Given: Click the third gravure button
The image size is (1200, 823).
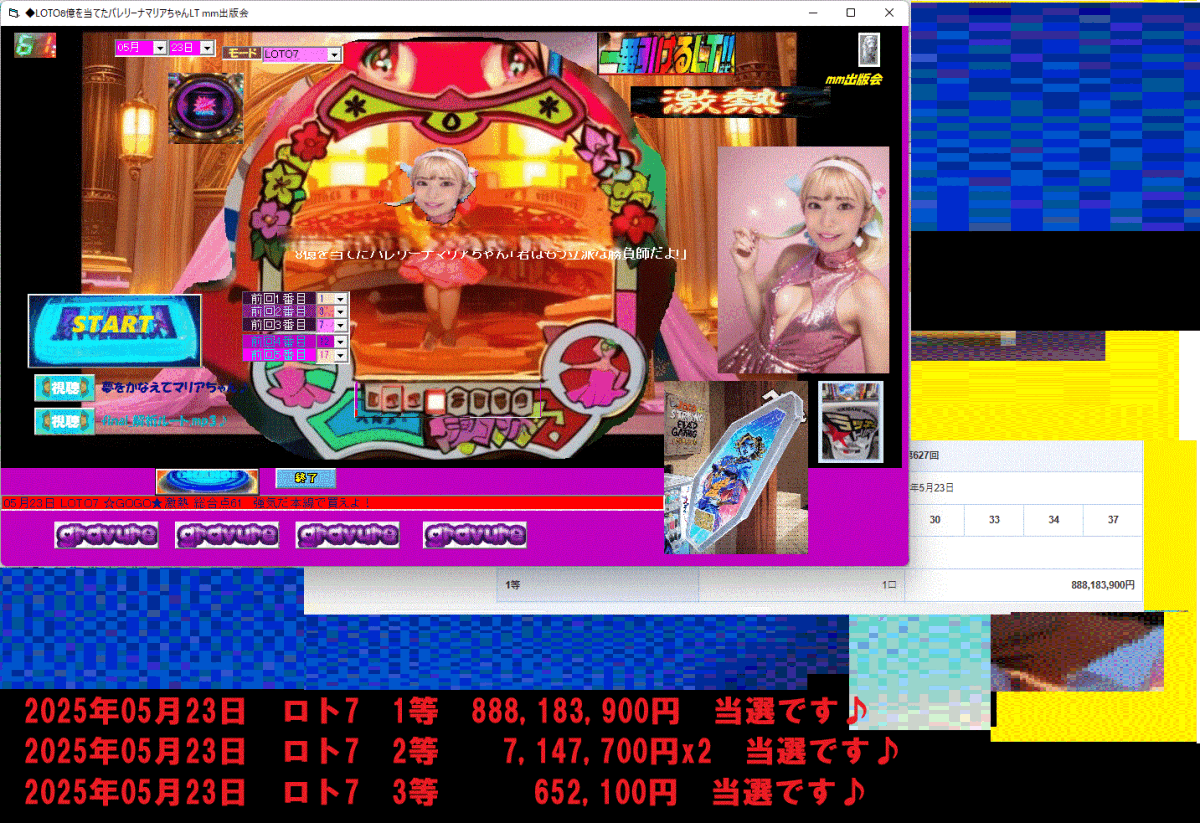Looking at the screenshot, I should (347, 535).
